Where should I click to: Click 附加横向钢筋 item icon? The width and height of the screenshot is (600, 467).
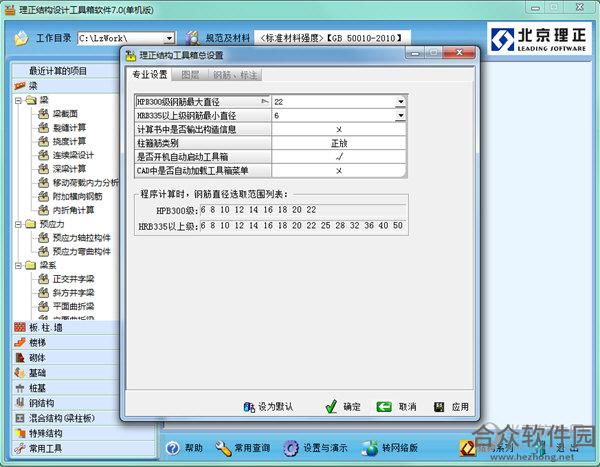pos(43,196)
